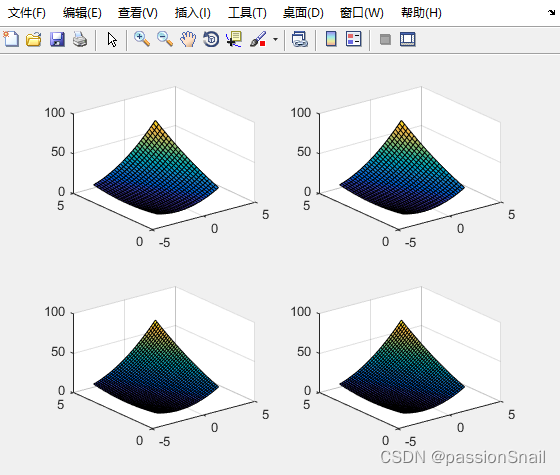Toggle the Data Cursor tool
560x475 pixels.
tap(234, 39)
